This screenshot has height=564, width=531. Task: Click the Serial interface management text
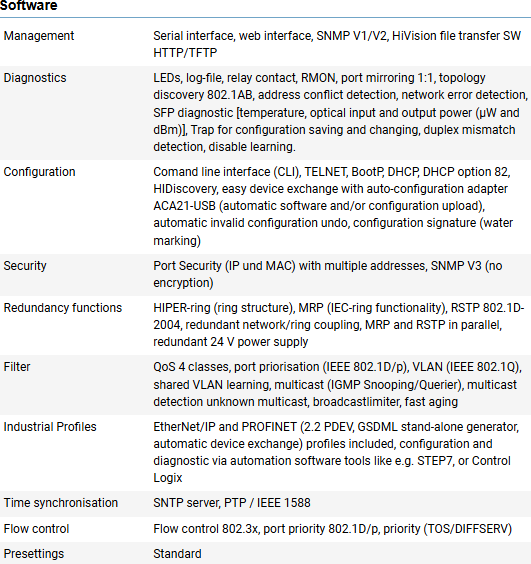pos(337,44)
